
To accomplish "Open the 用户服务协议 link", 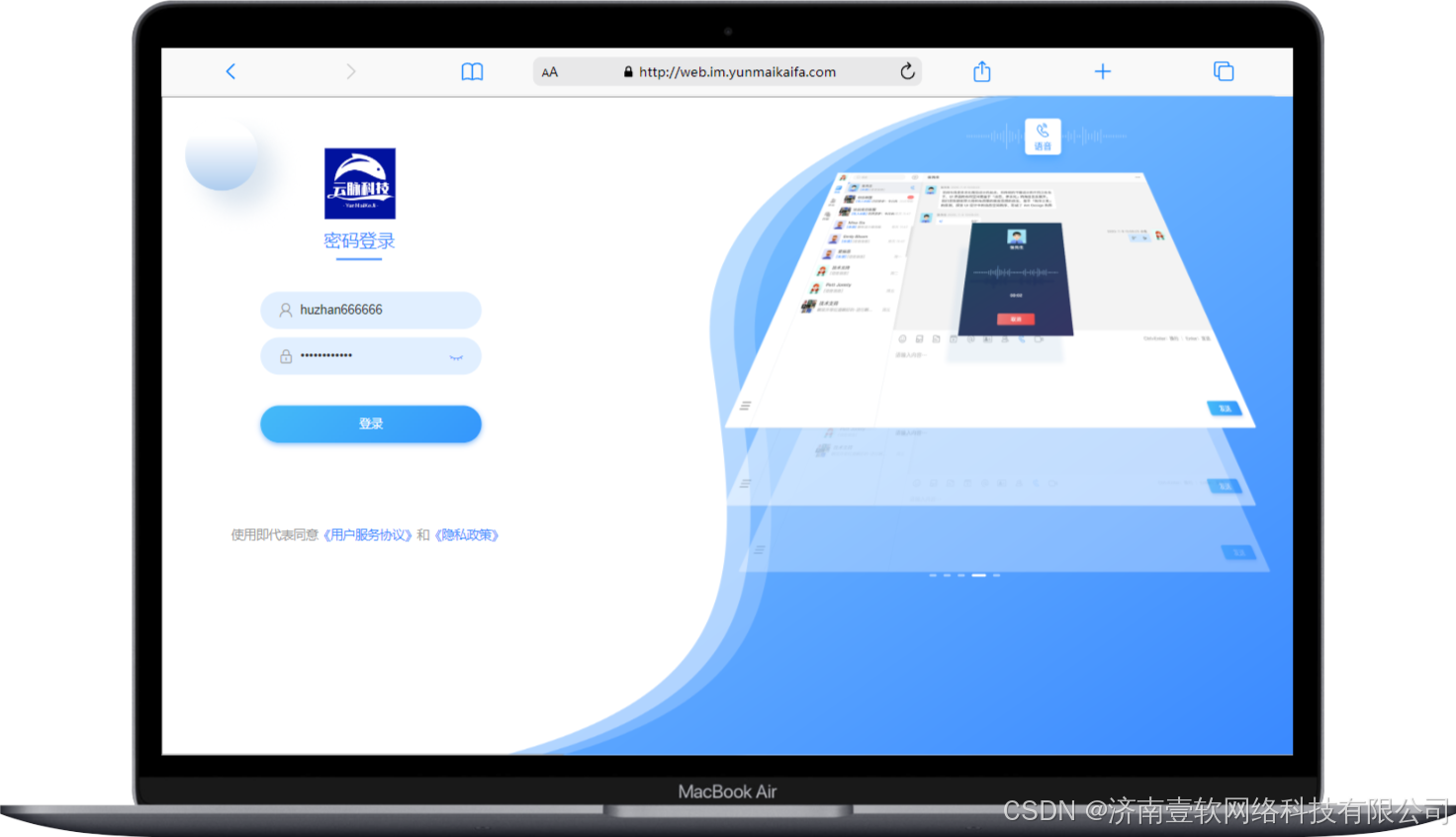I will point(367,535).
